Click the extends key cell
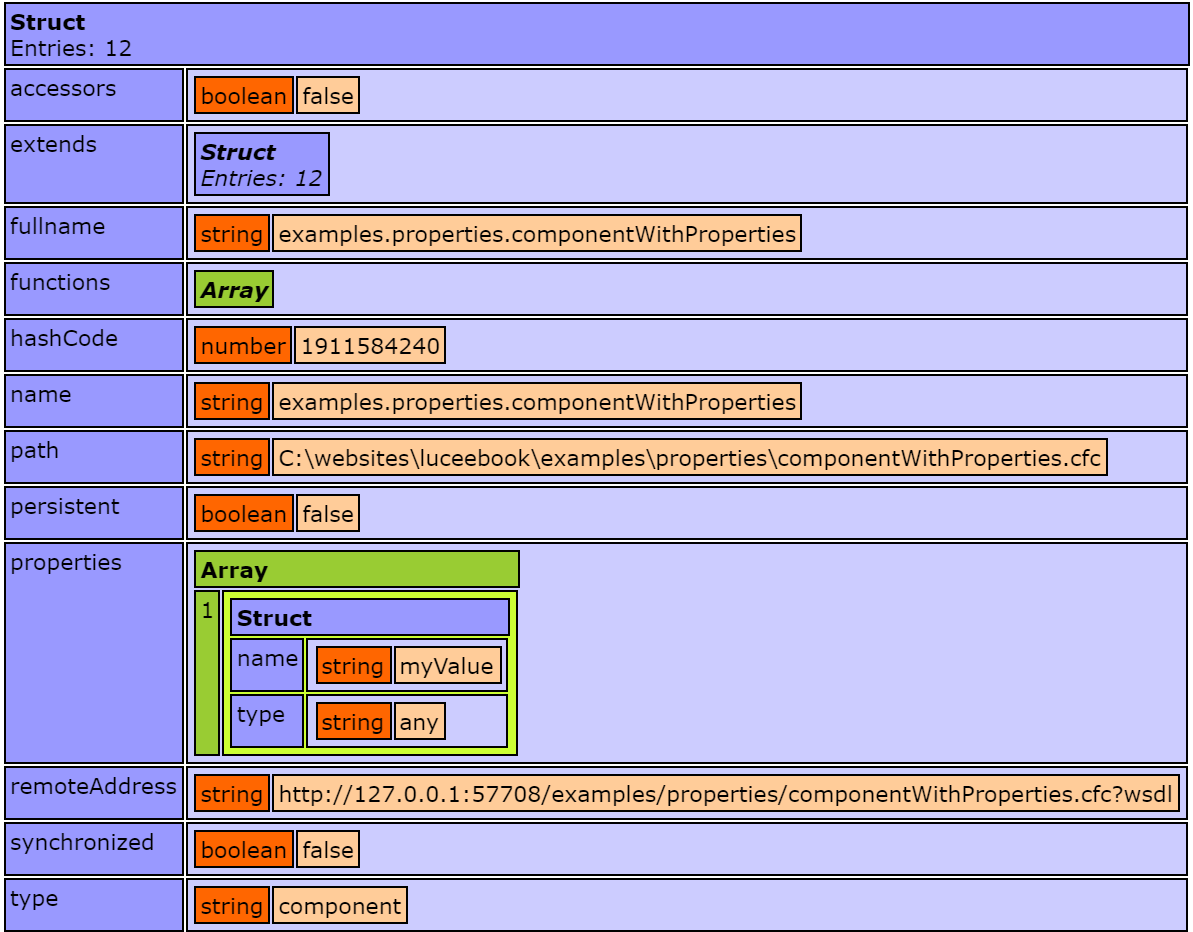The image size is (1193, 932). [x=94, y=164]
